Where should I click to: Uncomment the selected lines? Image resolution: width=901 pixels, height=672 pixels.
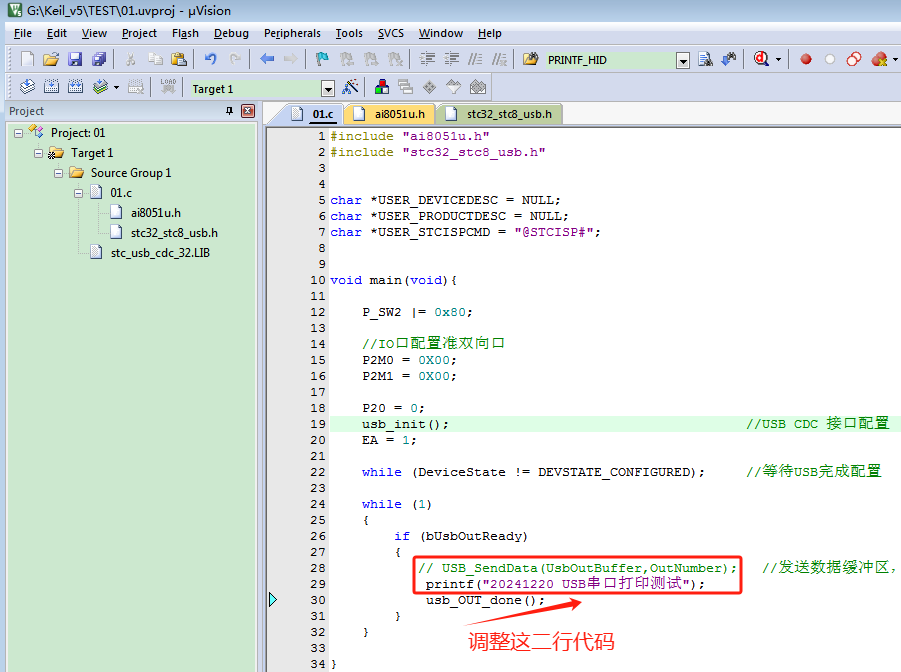click(x=499, y=59)
